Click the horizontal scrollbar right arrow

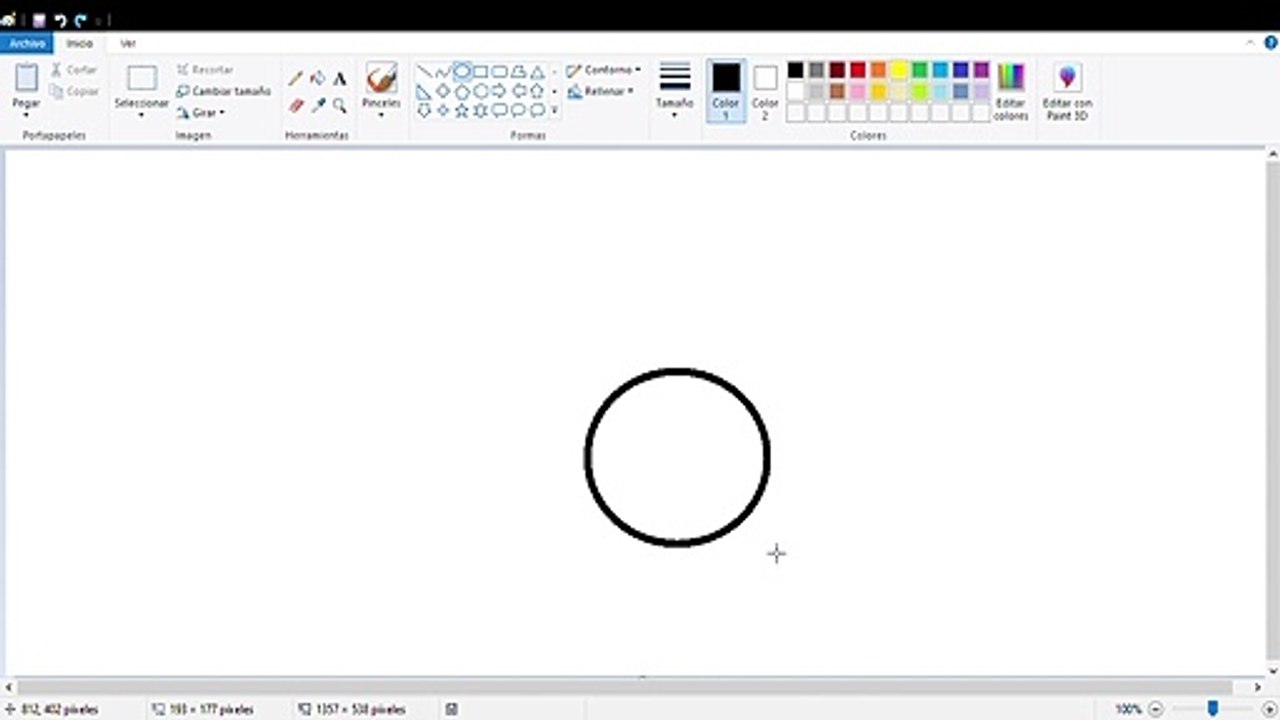[1258, 687]
